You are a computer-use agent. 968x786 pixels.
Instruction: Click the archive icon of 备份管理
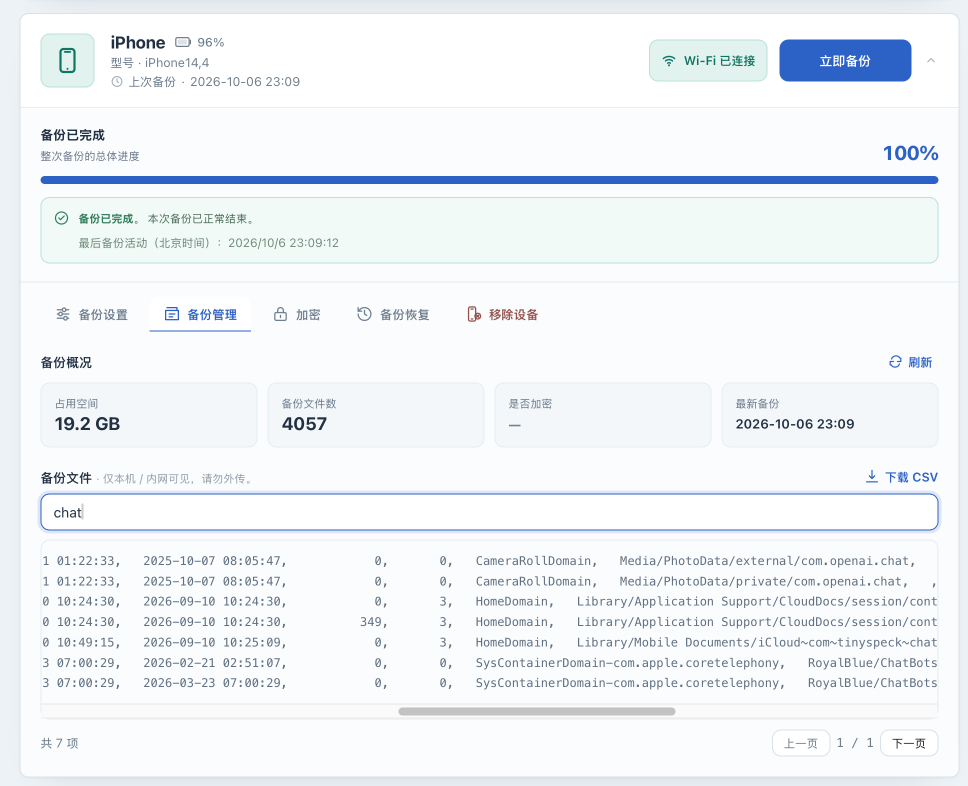point(172,314)
